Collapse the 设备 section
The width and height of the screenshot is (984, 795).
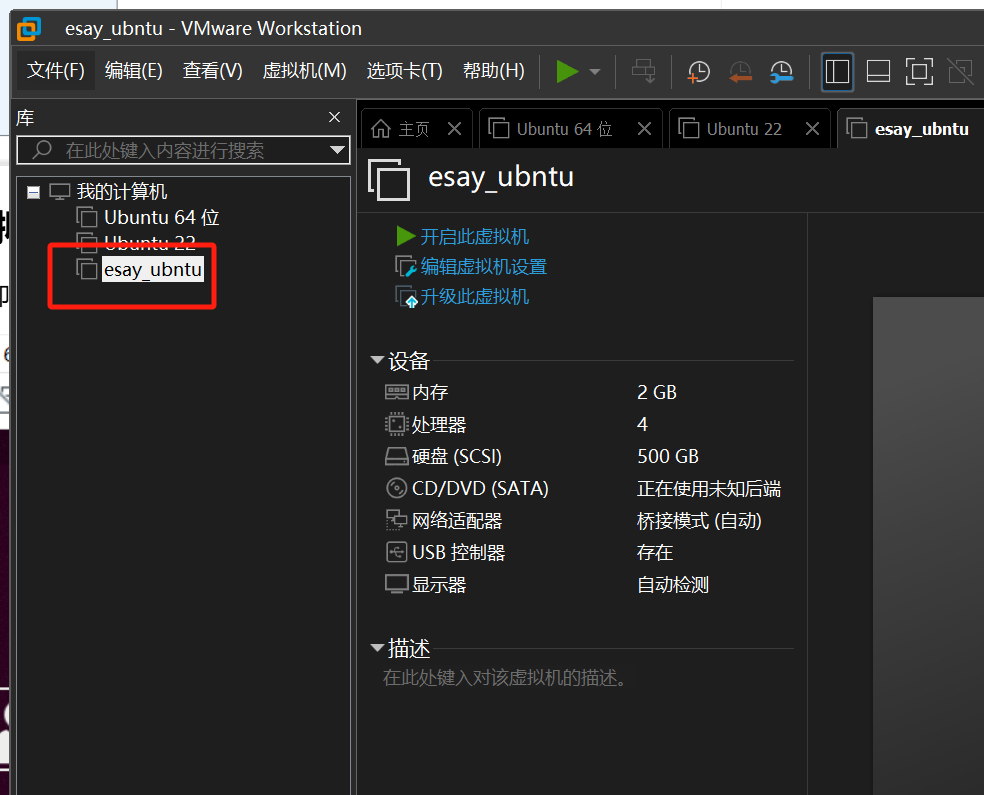[x=377, y=360]
